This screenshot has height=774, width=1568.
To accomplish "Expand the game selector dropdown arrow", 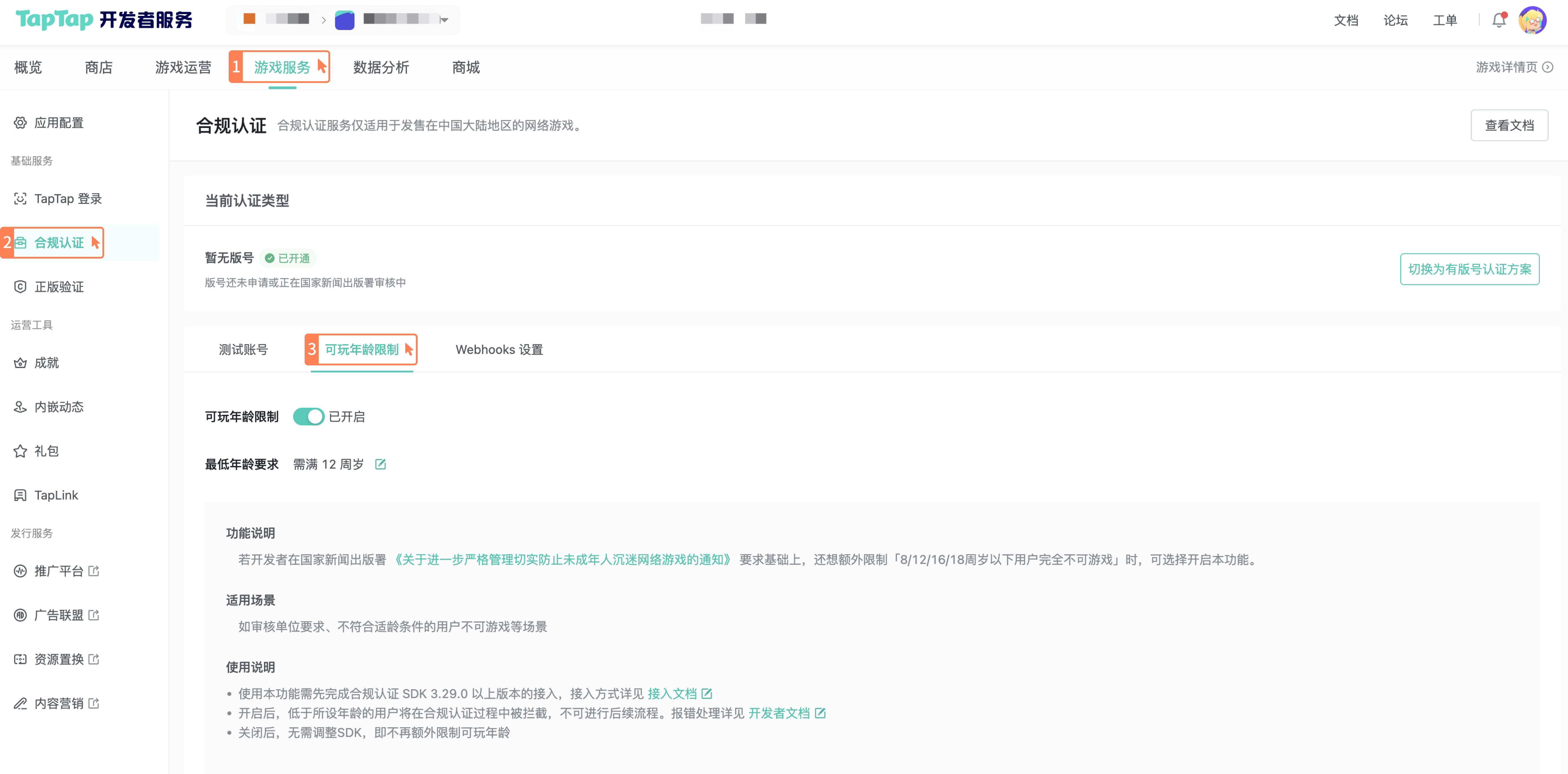I will point(444,20).
